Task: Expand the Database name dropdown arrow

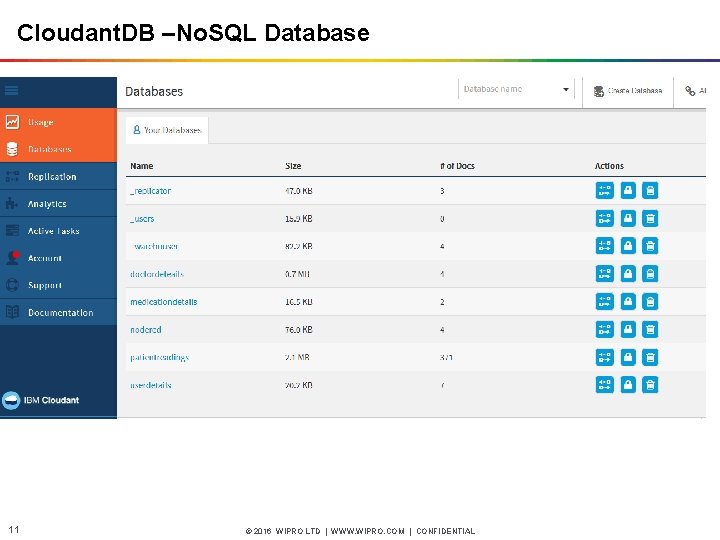Action: coord(566,90)
